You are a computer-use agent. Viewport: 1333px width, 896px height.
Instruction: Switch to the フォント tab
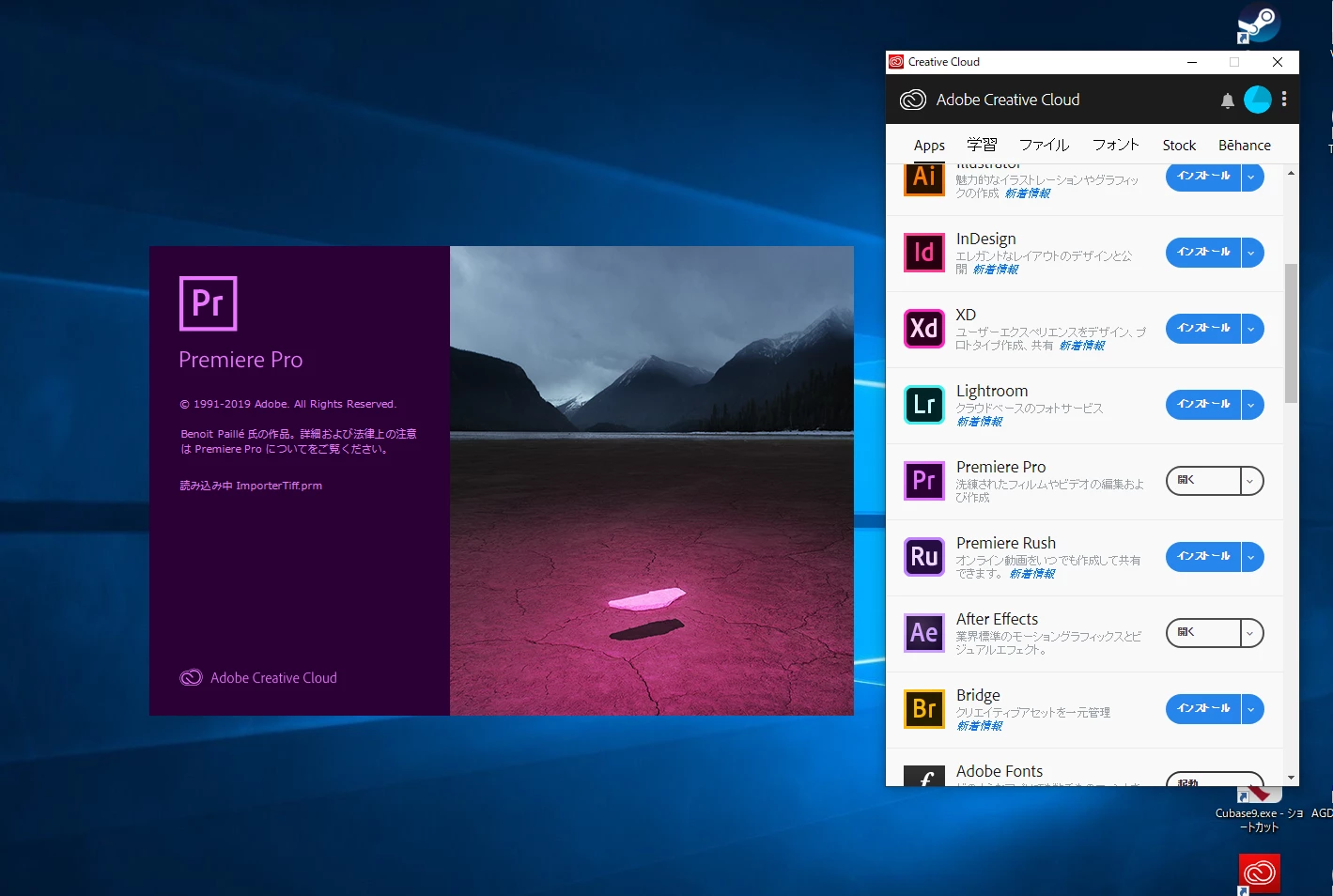pyautogui.click(x=1116, y=145)
